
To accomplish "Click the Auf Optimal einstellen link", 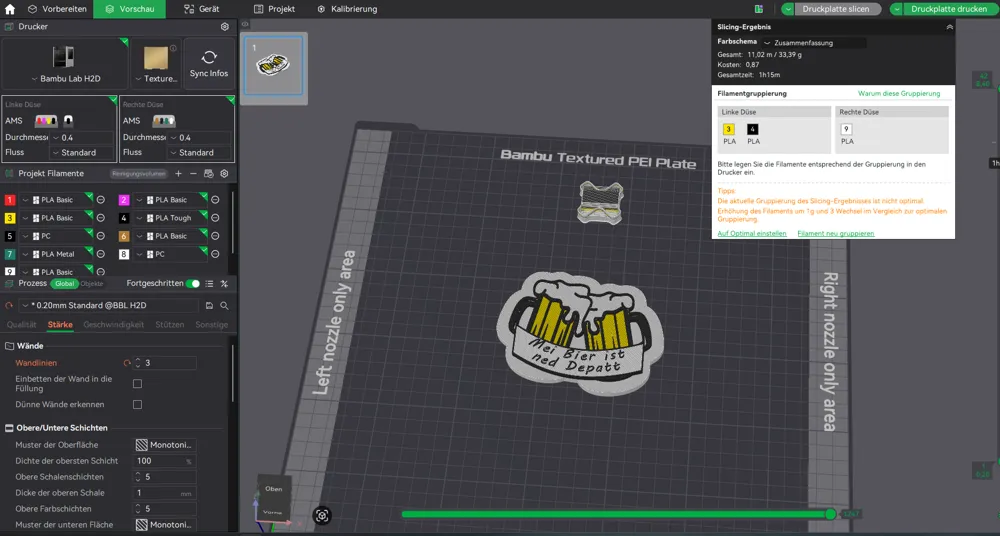I will click(x=752, y=234).
